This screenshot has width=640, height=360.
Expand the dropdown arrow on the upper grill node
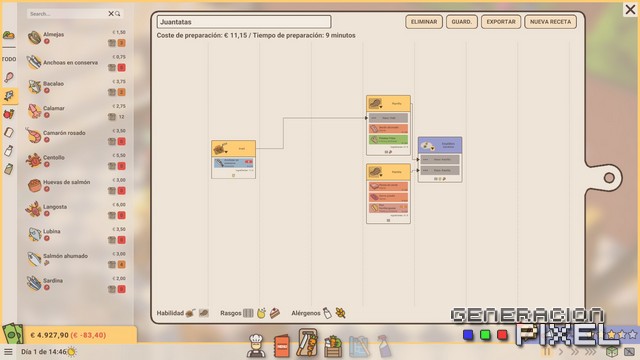[x=381, y=107]
